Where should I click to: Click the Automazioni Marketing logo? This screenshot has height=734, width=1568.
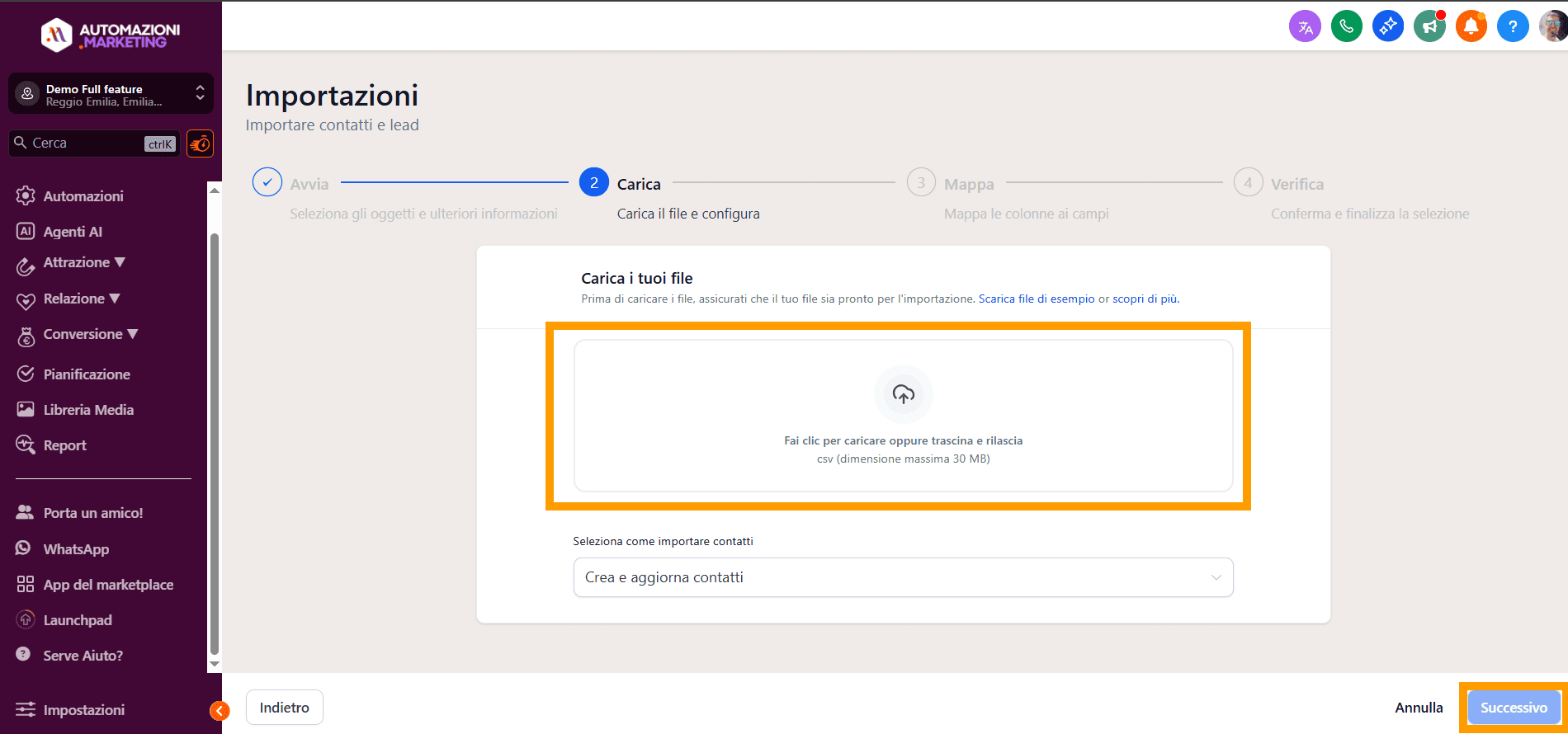pos(111,35)
